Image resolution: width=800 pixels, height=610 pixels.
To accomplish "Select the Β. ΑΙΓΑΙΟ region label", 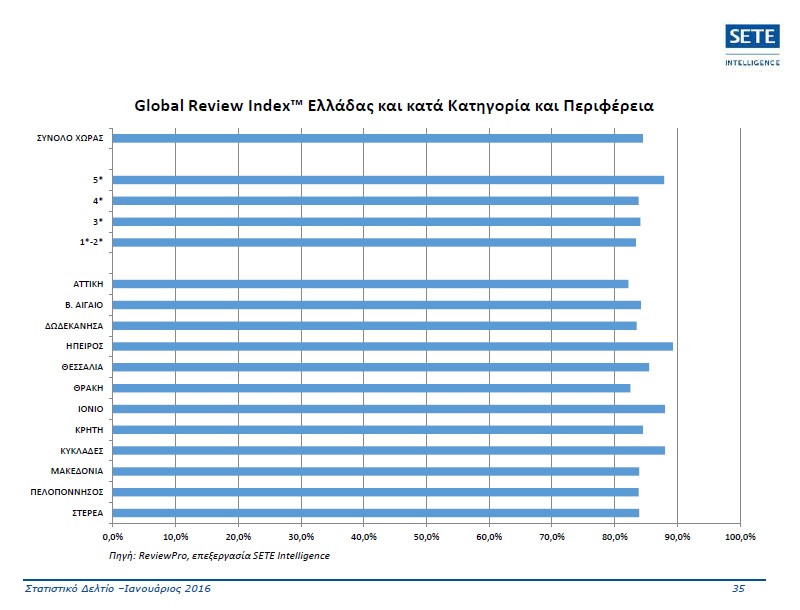I will [x=84, y=305].
